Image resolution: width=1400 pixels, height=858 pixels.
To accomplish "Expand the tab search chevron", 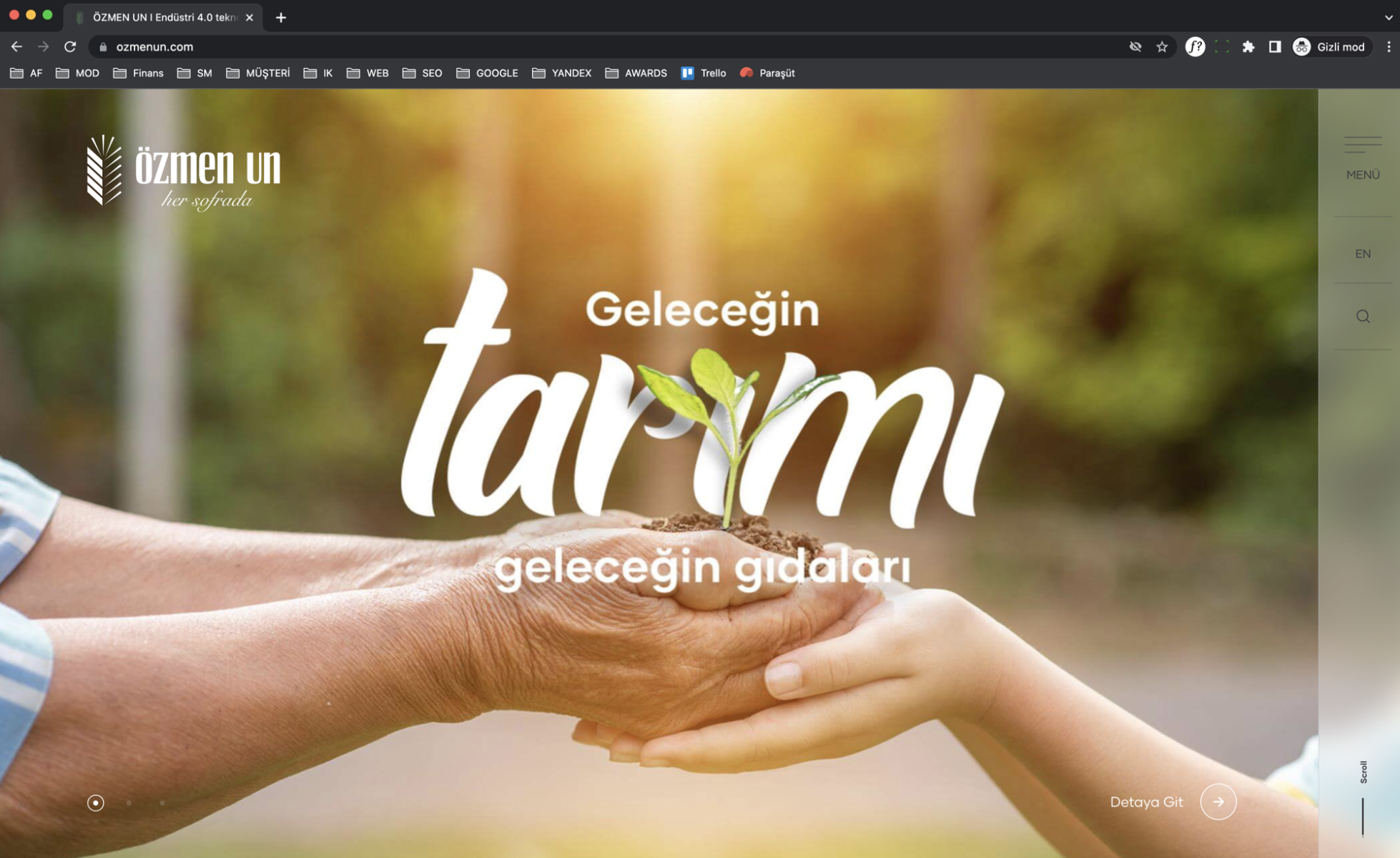I will [x=1388, y=17].
